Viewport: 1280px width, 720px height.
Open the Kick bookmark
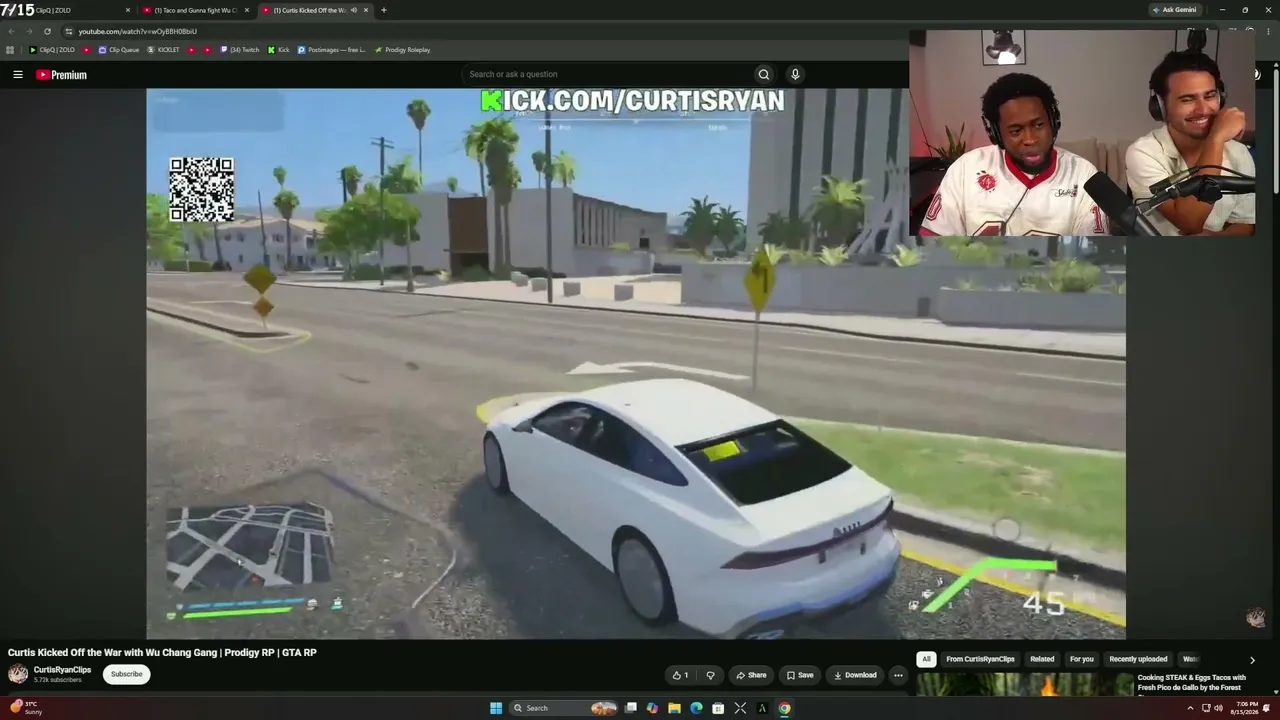(278, 50)
